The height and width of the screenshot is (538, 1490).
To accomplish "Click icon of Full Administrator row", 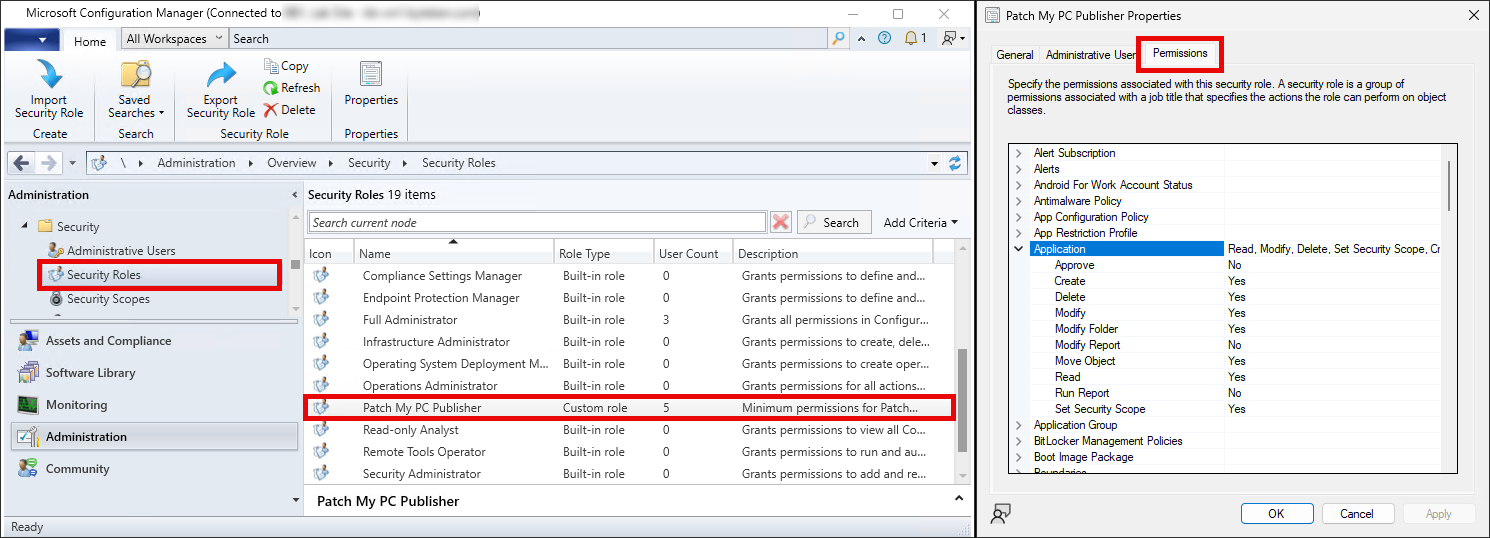I will tap(320, 320).
